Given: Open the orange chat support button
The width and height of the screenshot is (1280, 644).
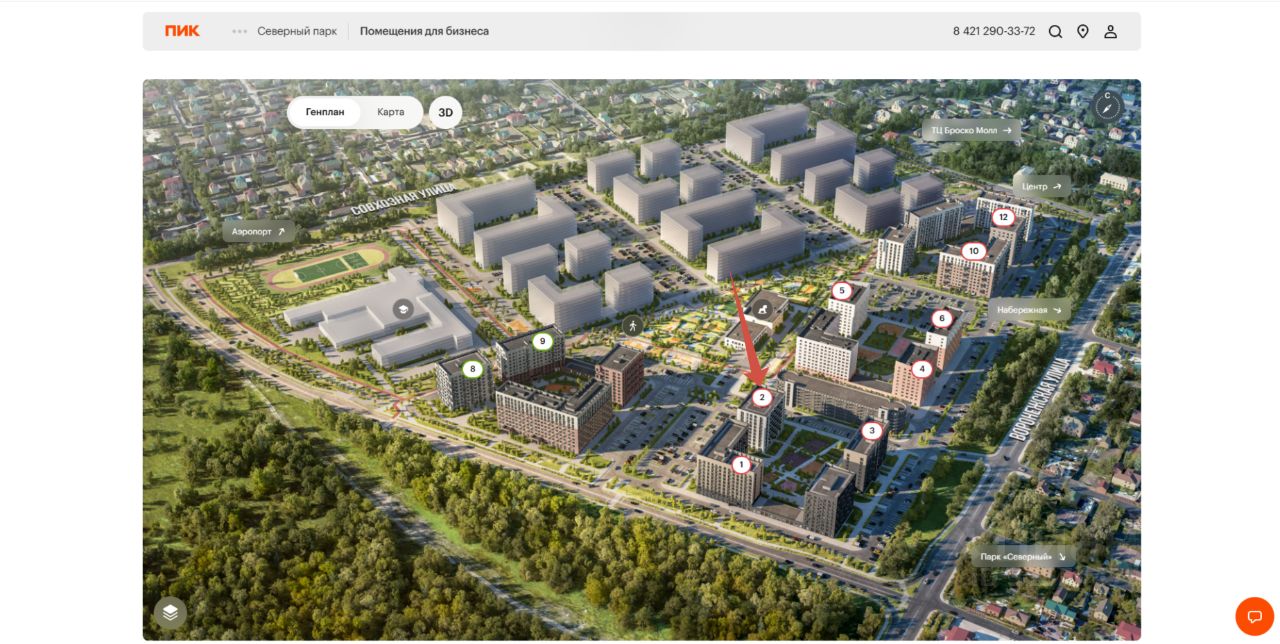Looking at the screenshot, I should click(1254, 616).
